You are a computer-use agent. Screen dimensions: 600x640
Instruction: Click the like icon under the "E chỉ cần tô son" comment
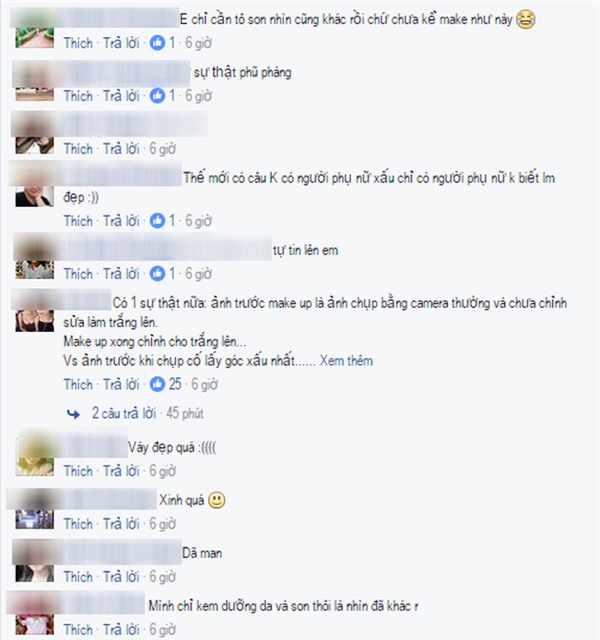click(x=157, y=42)
